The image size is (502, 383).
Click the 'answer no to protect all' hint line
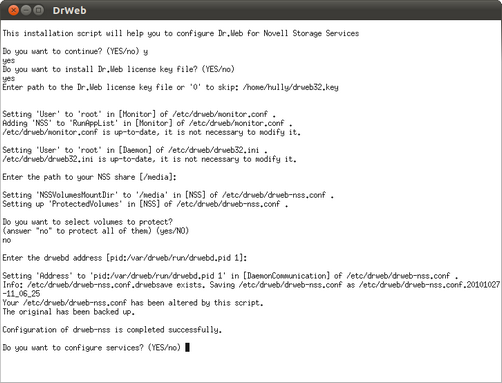(96, 231)
